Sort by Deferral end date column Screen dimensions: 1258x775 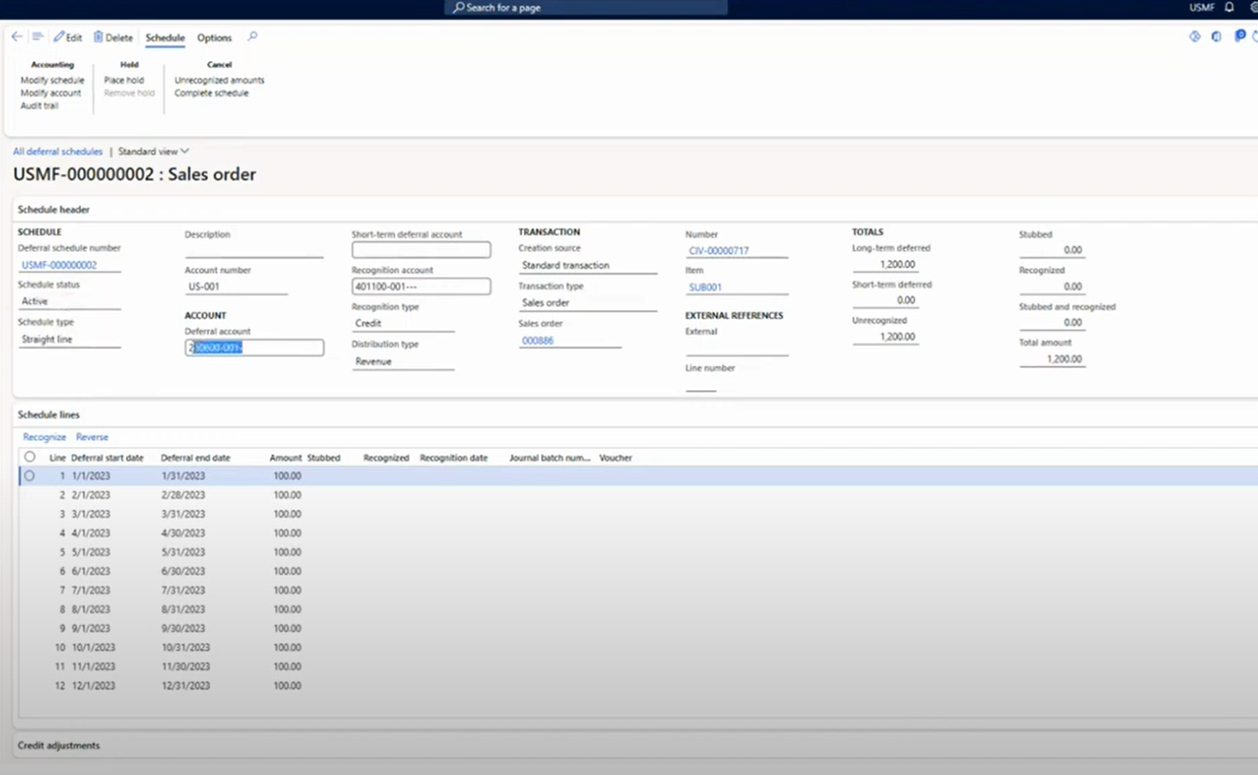point(195,458)
